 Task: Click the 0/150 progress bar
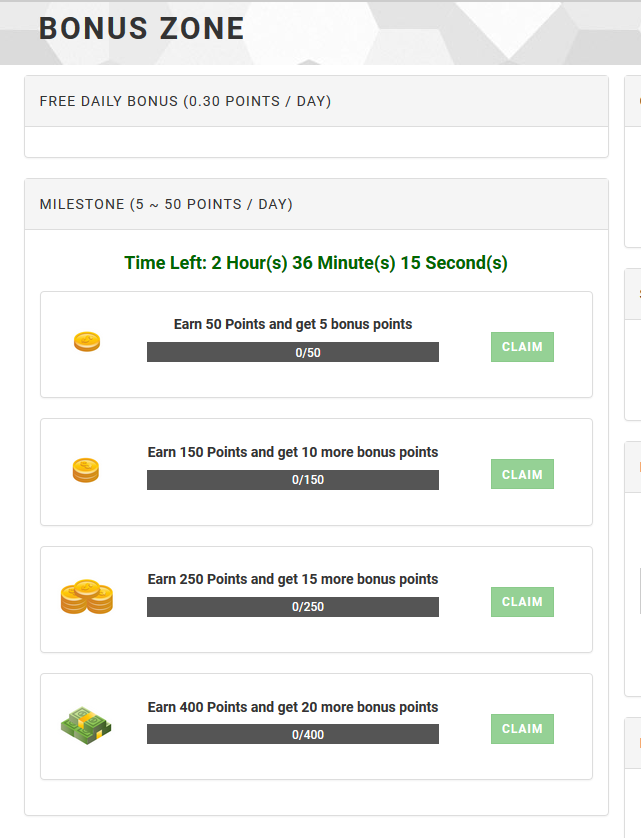tap(293, 480)
